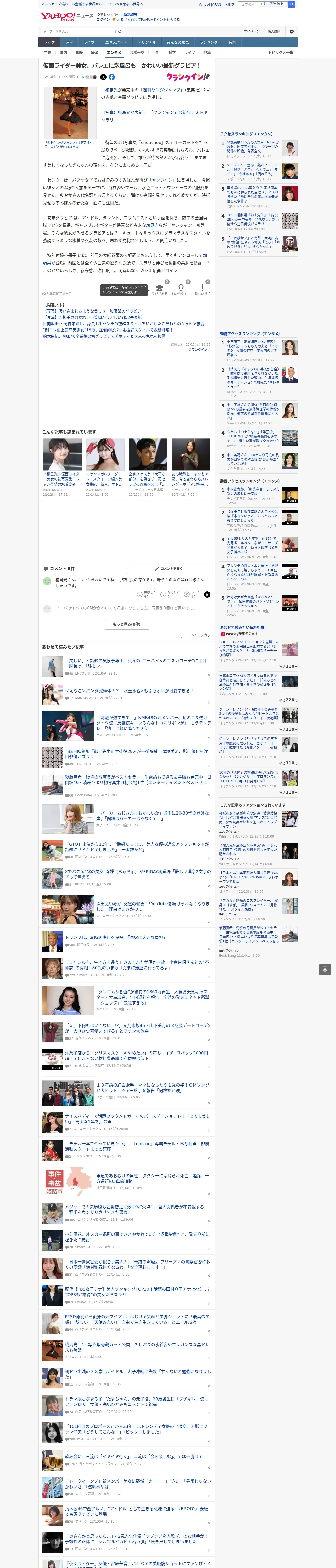The width and height of the screenshot is (336, 1568).
Task: Open the 柏木由紀 AKB48卒業後 related link
Action: coord(104,336)
